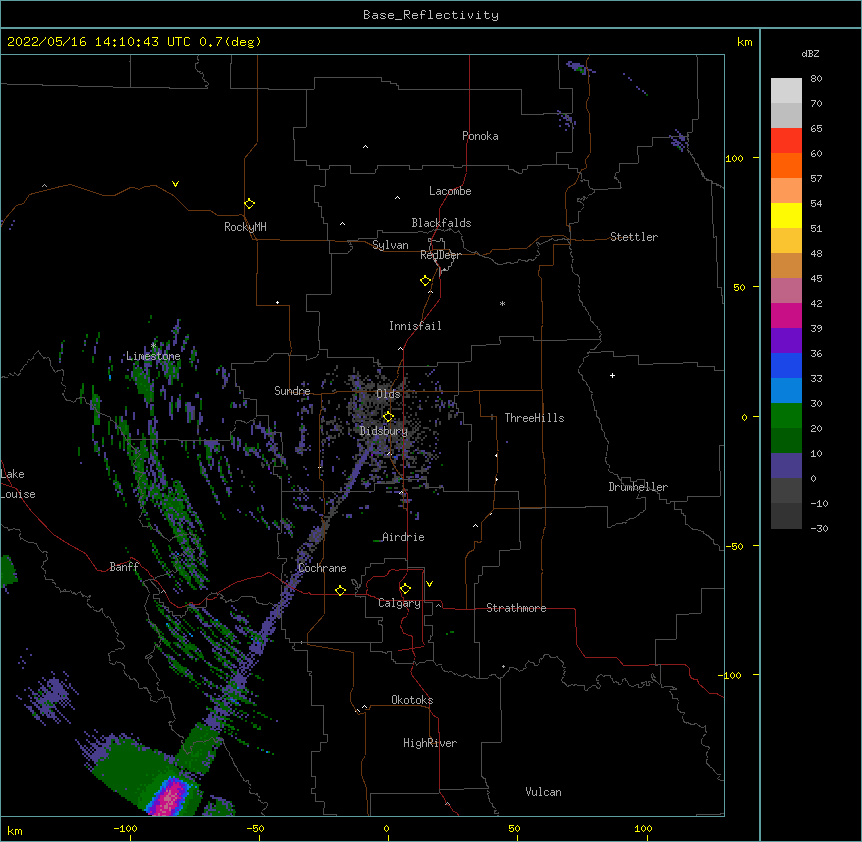862x842 pixels.
Task: Pick the 80 dBZ light gray swatch
Action: tap(786, 90)
